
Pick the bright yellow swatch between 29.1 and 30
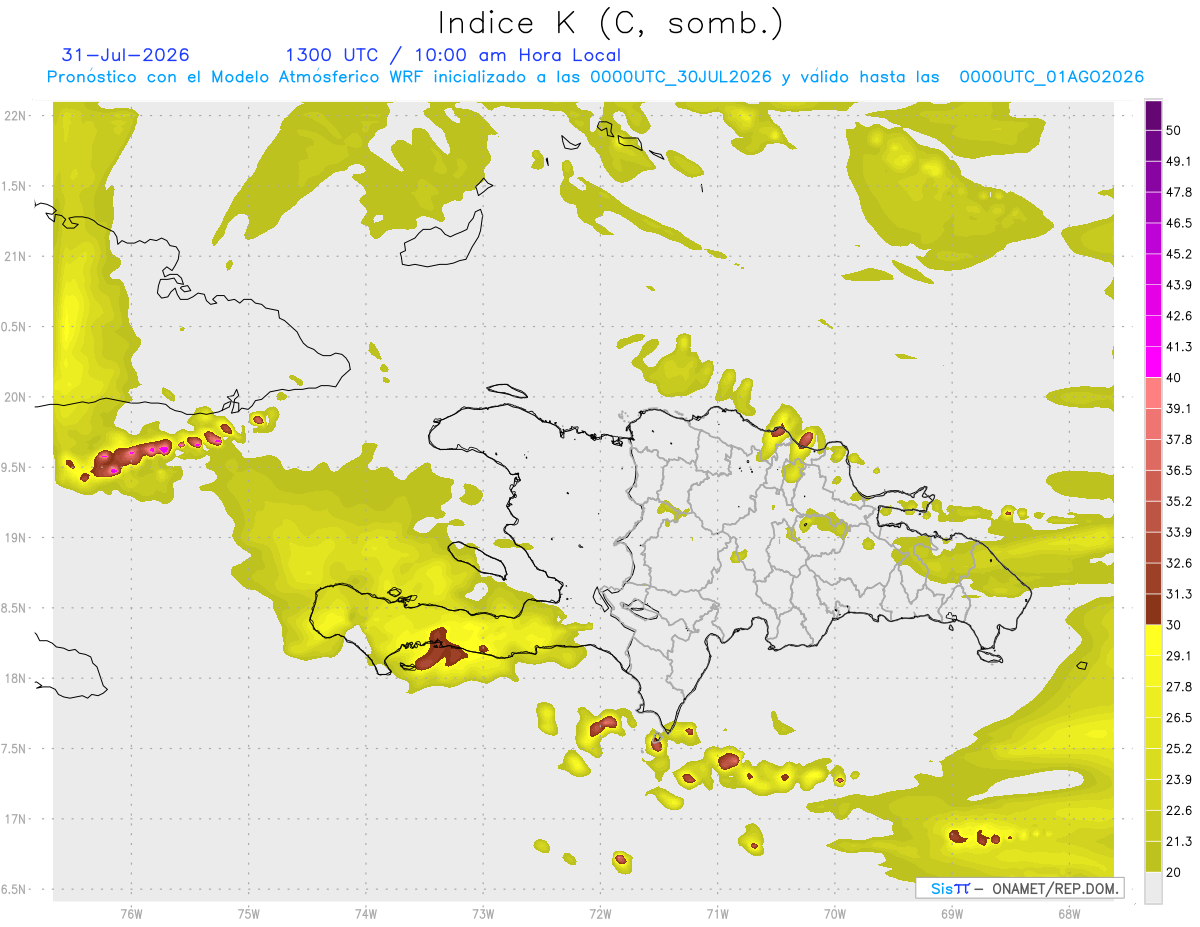point(1153,641)
